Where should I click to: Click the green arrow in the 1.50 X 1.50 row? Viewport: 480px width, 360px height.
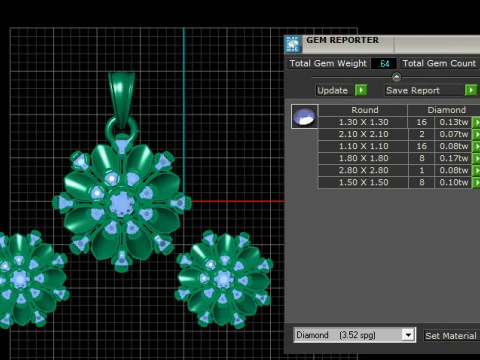(476, 182)
